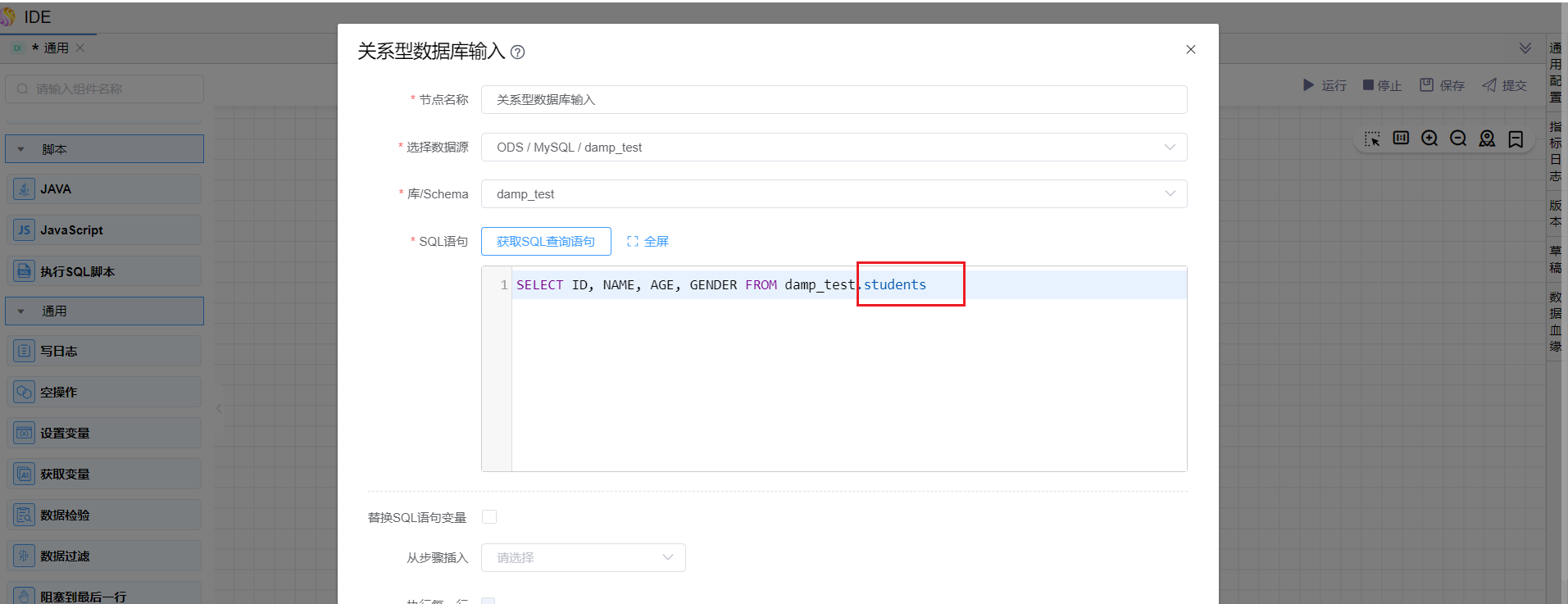
Task: Select the 阻塞到最后一行 component
Action: [x=104, y=593]
